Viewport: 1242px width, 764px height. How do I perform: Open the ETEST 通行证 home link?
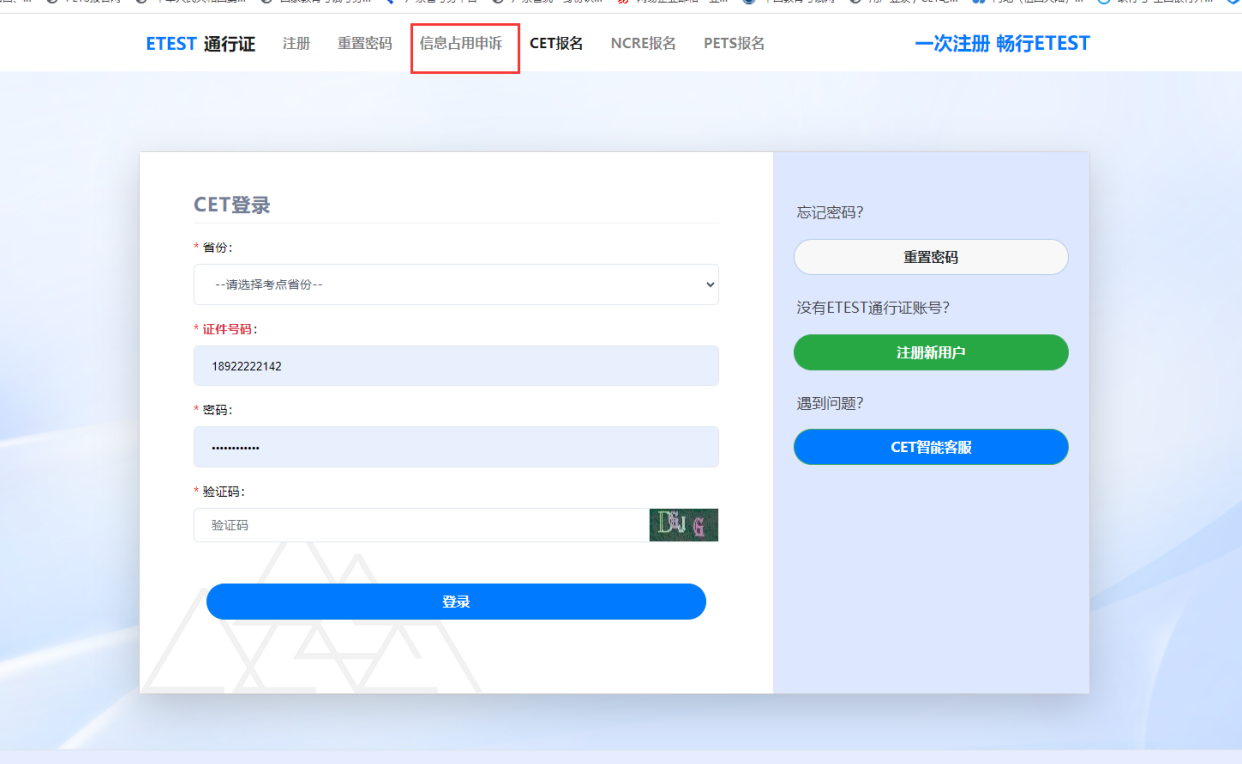point(200,44)
